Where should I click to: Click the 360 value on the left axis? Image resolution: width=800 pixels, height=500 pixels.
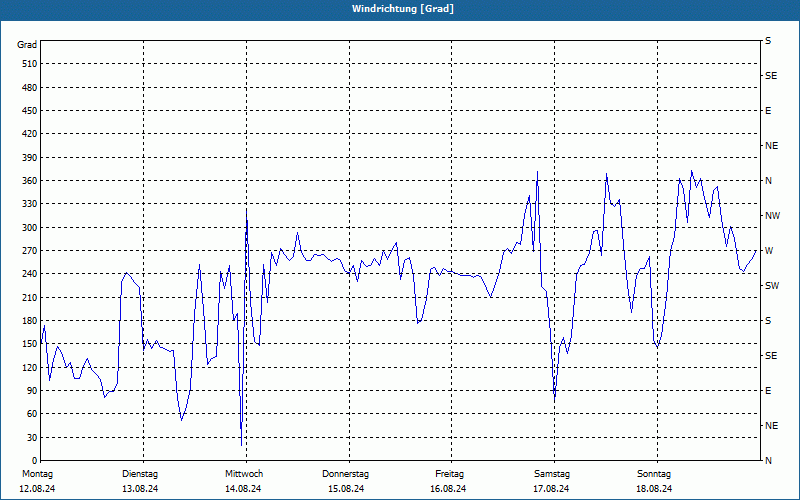point(30,181)
